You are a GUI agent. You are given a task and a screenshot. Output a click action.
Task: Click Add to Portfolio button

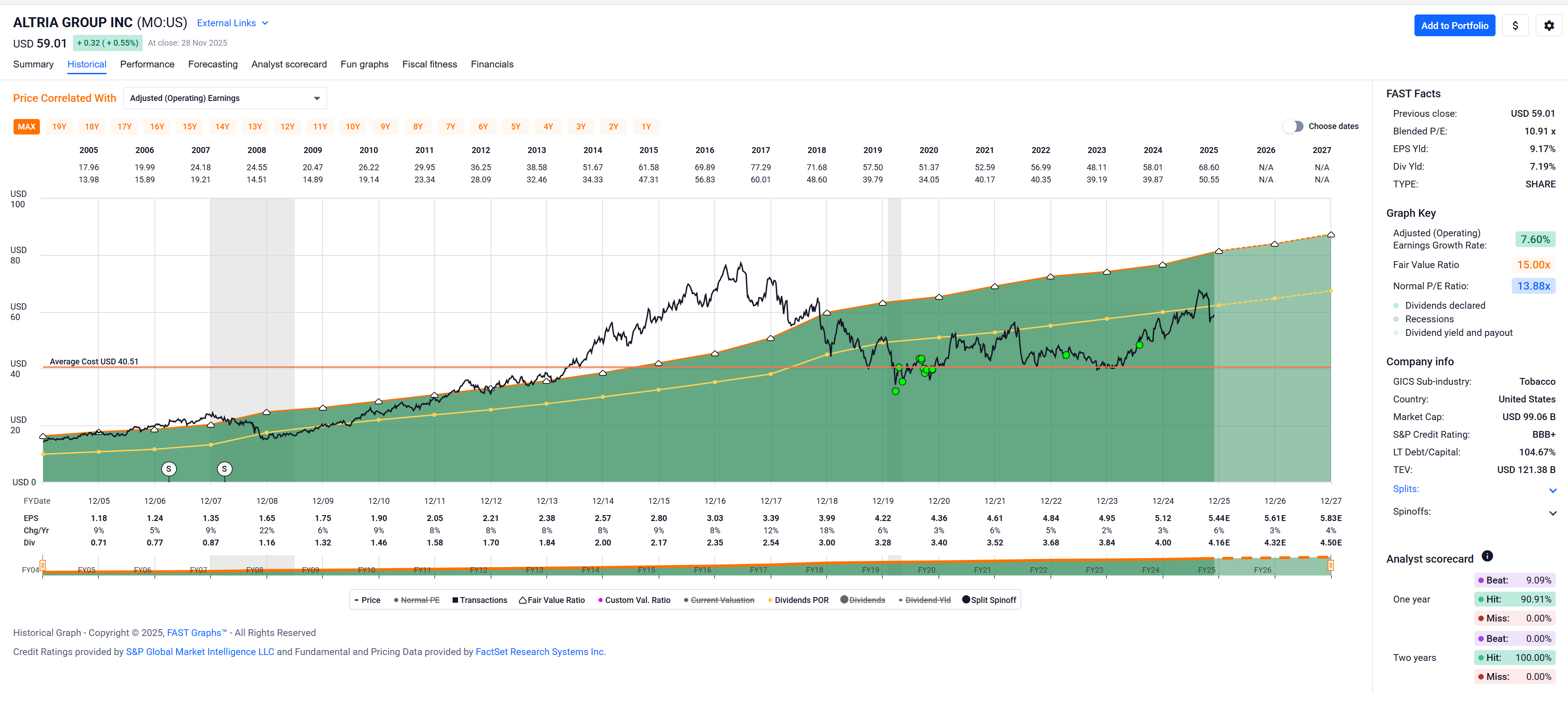[x=1454, y=25]
